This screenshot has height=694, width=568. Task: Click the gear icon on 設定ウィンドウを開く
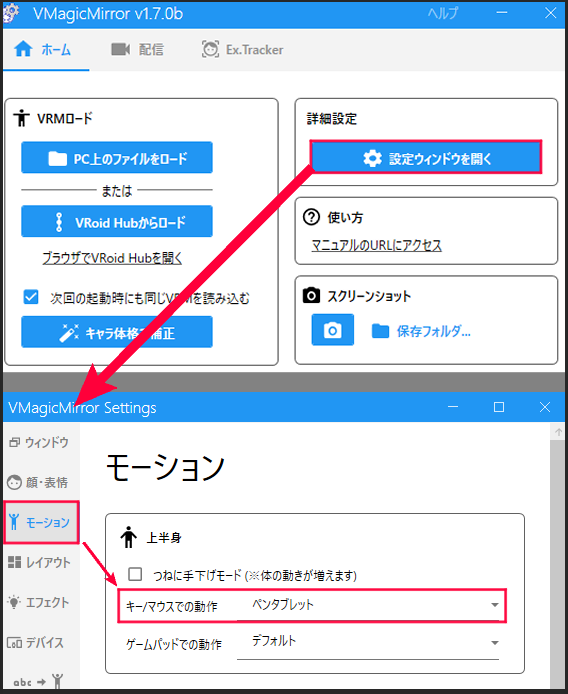coord(372,158)
